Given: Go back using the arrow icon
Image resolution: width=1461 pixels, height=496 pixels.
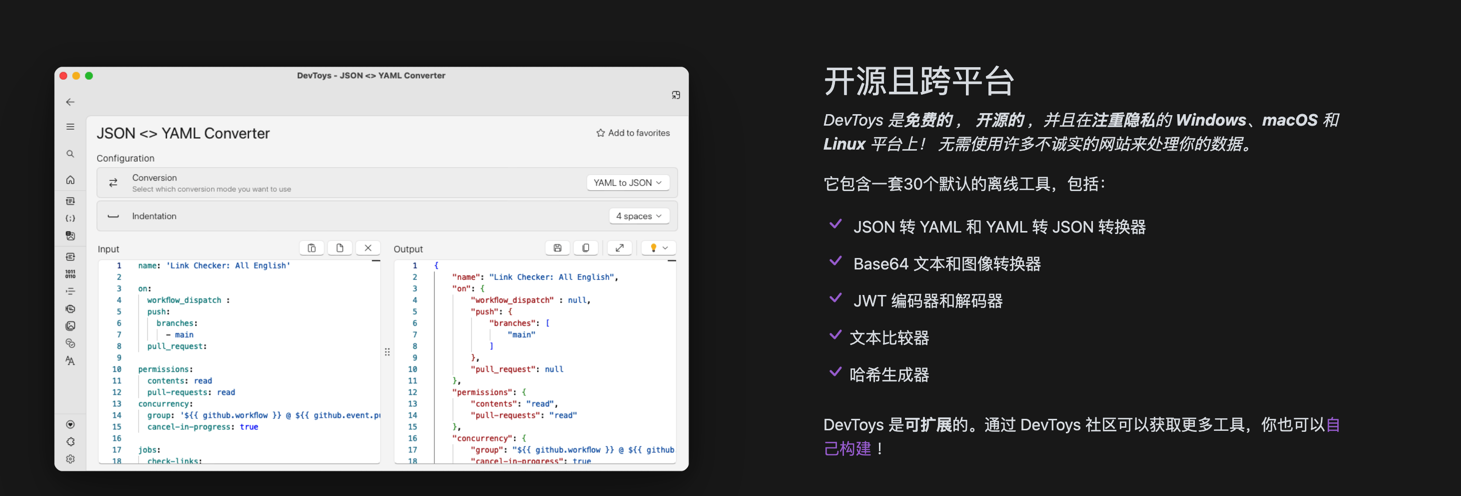Looking at the screenshot, I should pos(70,102).
